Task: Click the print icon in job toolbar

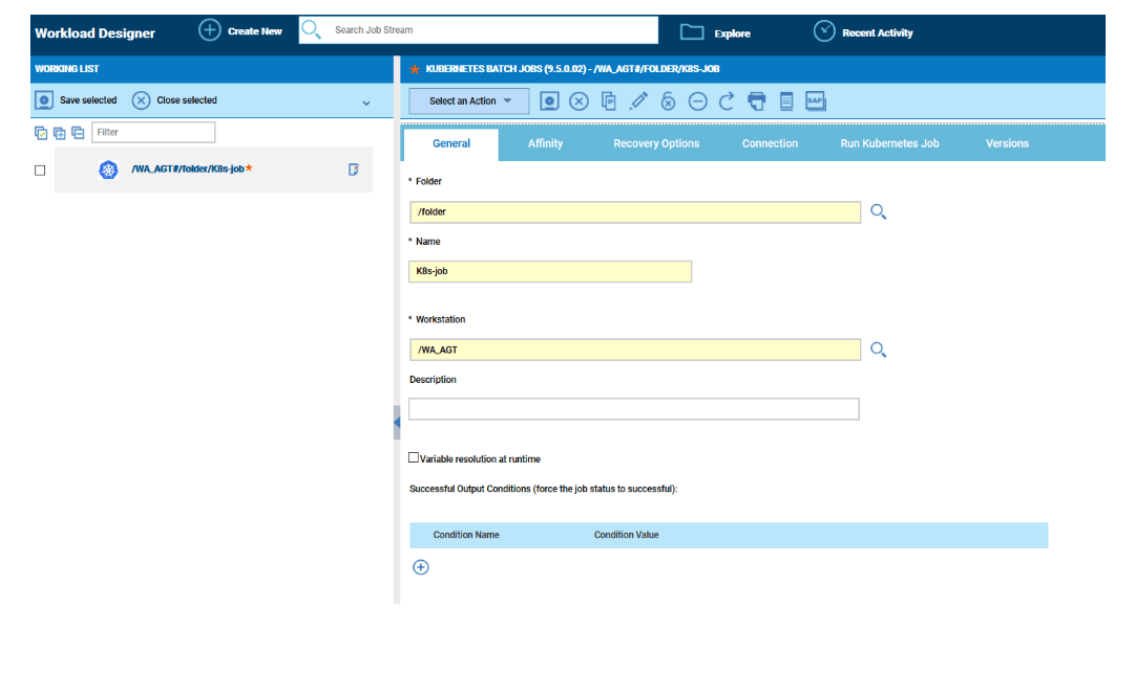Action: pos(757,101)
